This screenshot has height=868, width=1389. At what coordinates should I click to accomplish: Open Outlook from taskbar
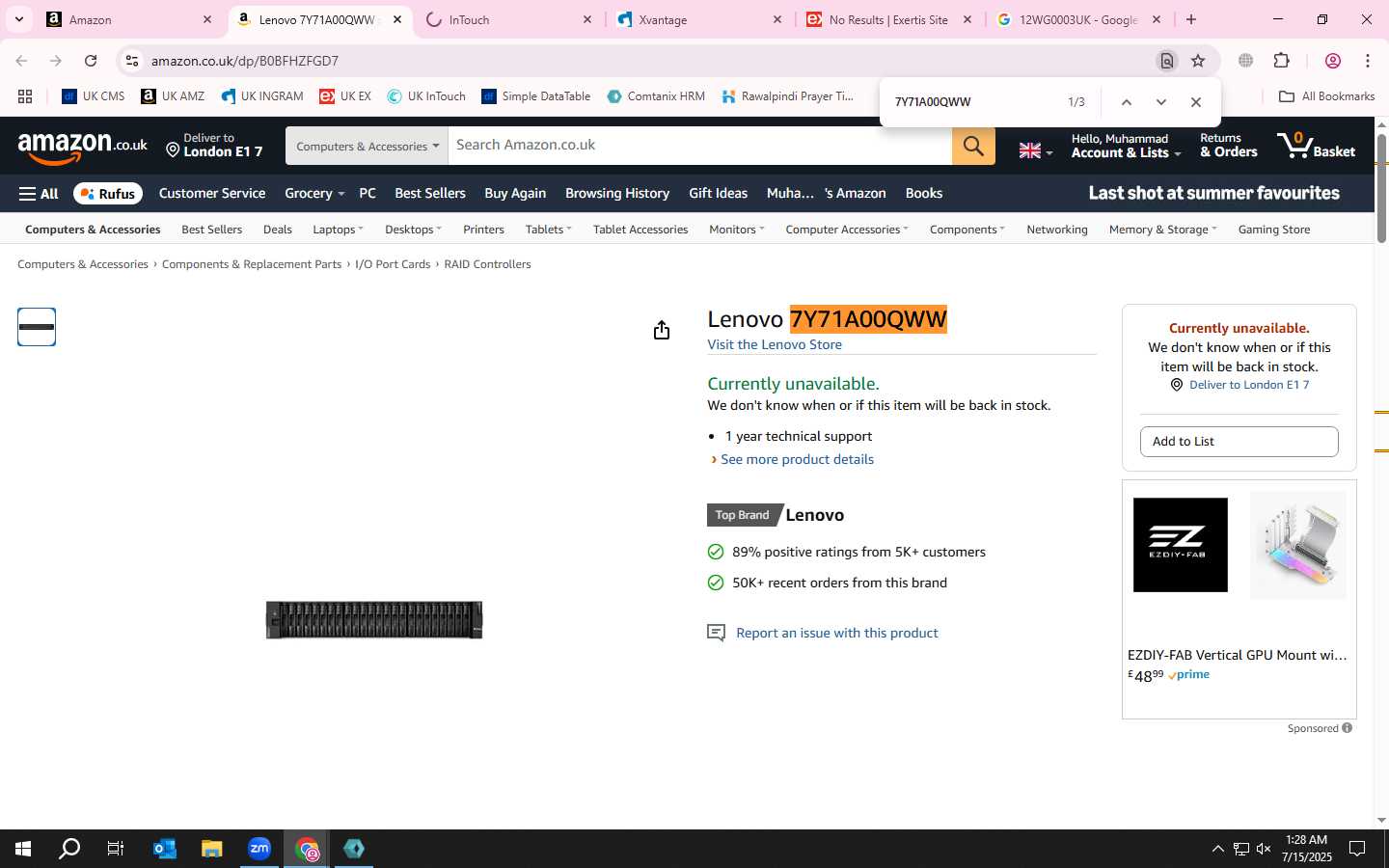tap(165, 849)
